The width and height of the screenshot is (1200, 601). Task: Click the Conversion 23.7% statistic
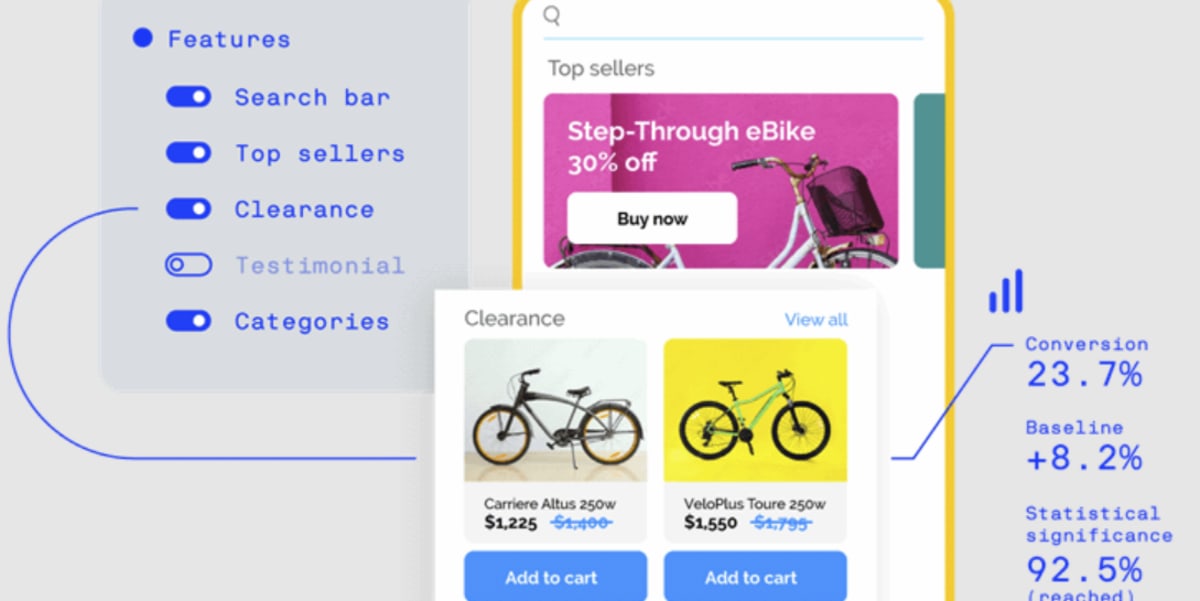(x=1085, y=360)
